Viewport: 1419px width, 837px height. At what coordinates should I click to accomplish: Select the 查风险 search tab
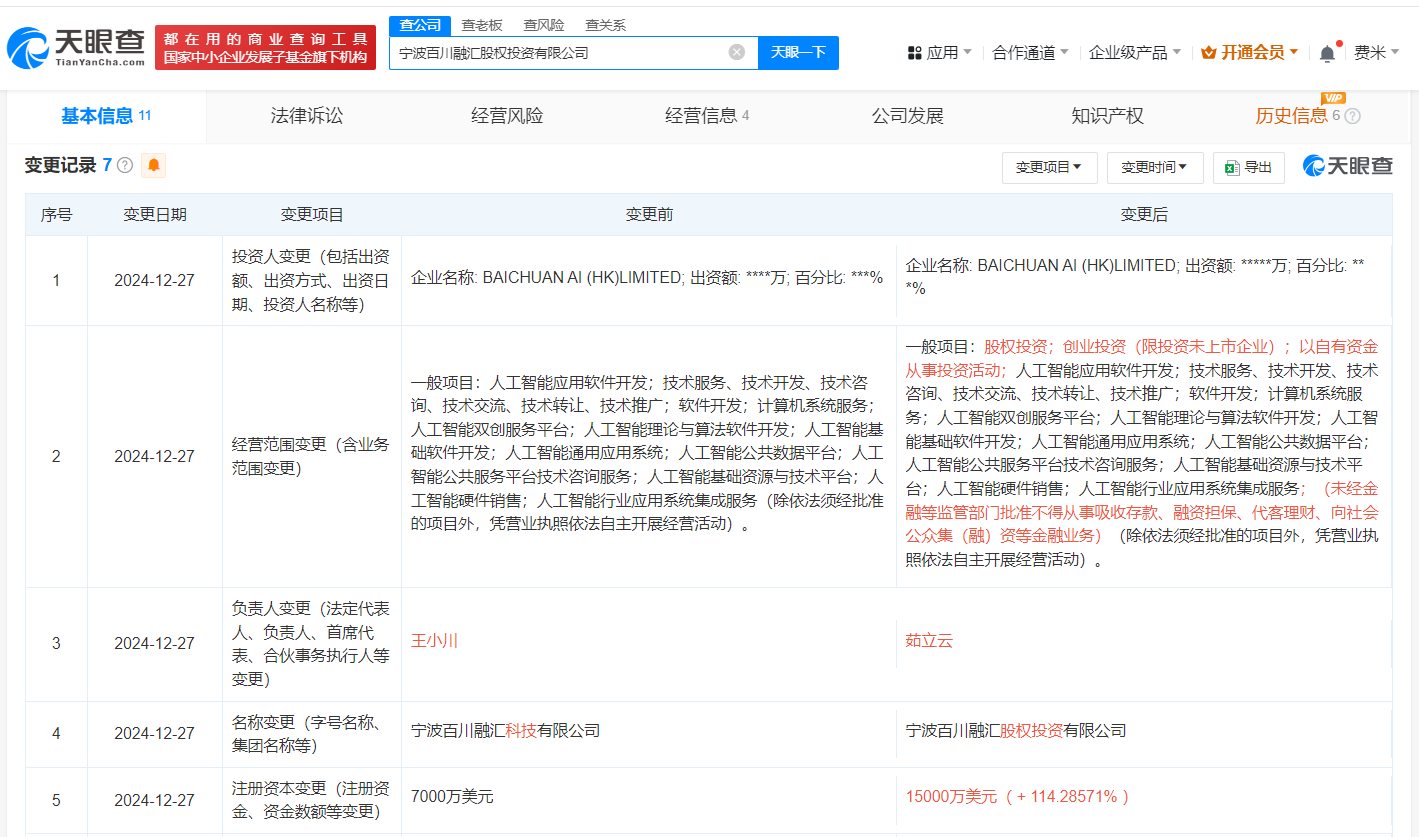[546, 25]
